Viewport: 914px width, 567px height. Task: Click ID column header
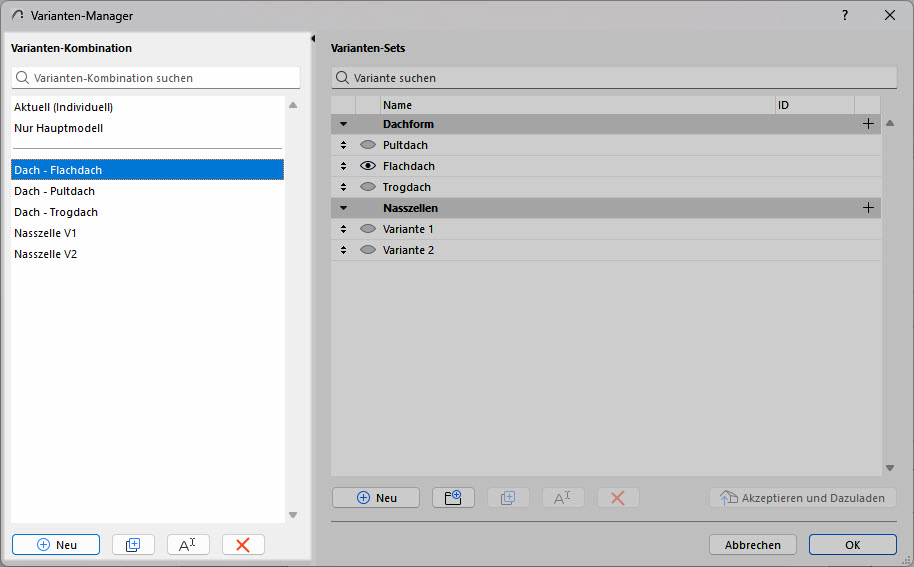[815, 105]
